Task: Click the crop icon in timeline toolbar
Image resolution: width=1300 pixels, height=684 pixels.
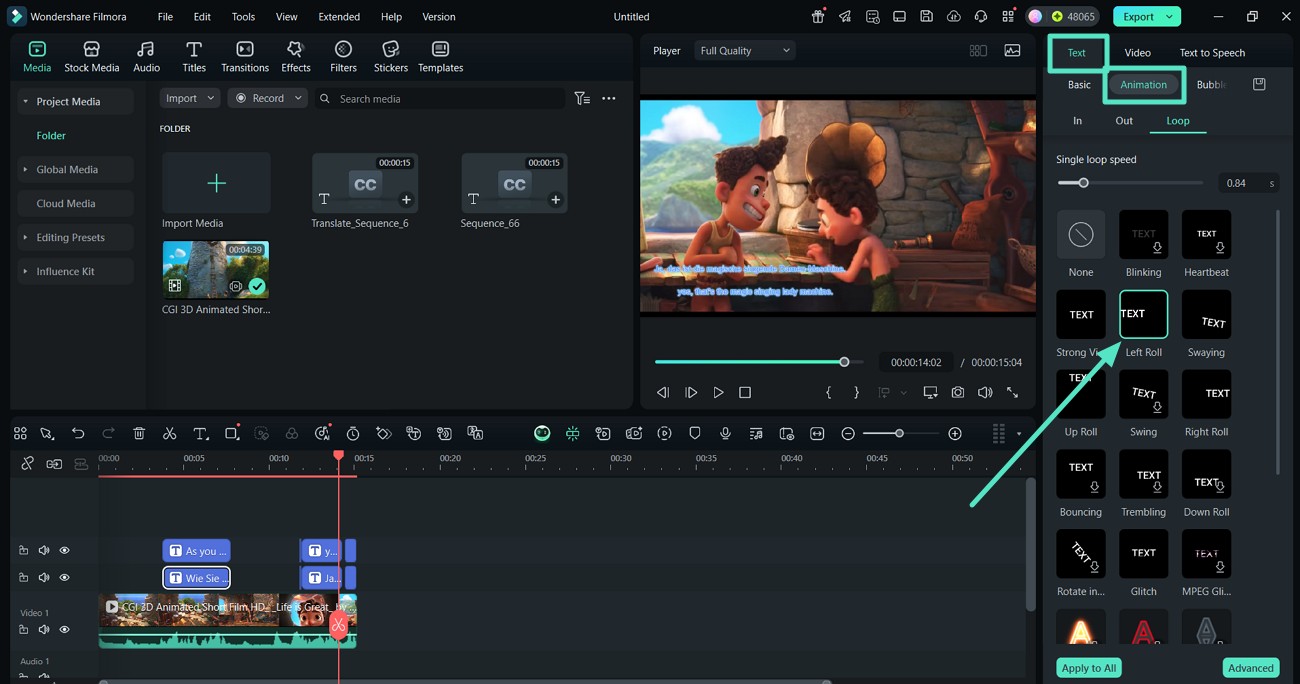Action: pyautogui.click(x=232, y=433)
